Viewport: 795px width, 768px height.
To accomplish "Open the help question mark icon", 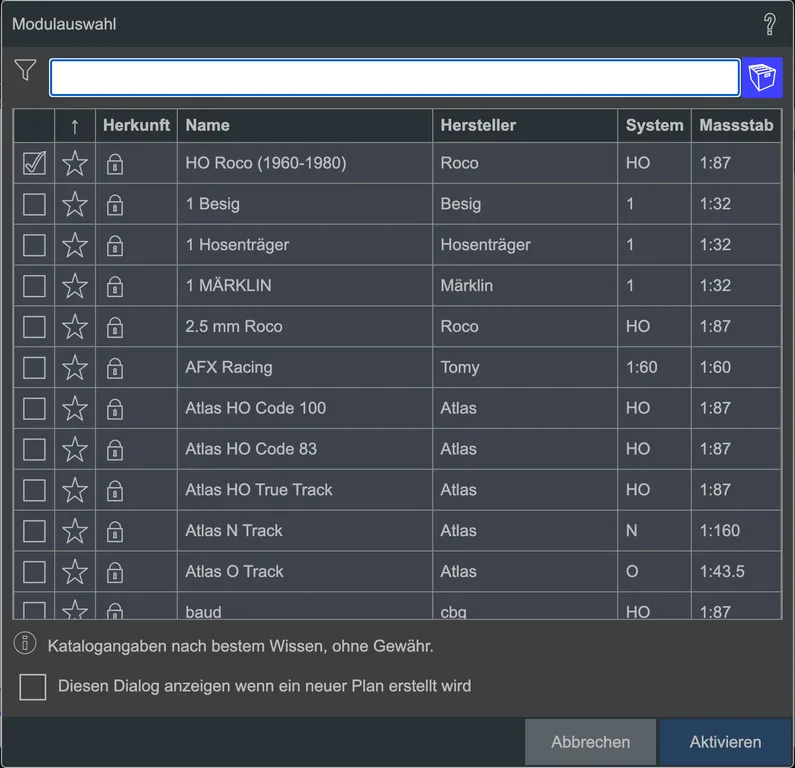I will pos(769,24).
